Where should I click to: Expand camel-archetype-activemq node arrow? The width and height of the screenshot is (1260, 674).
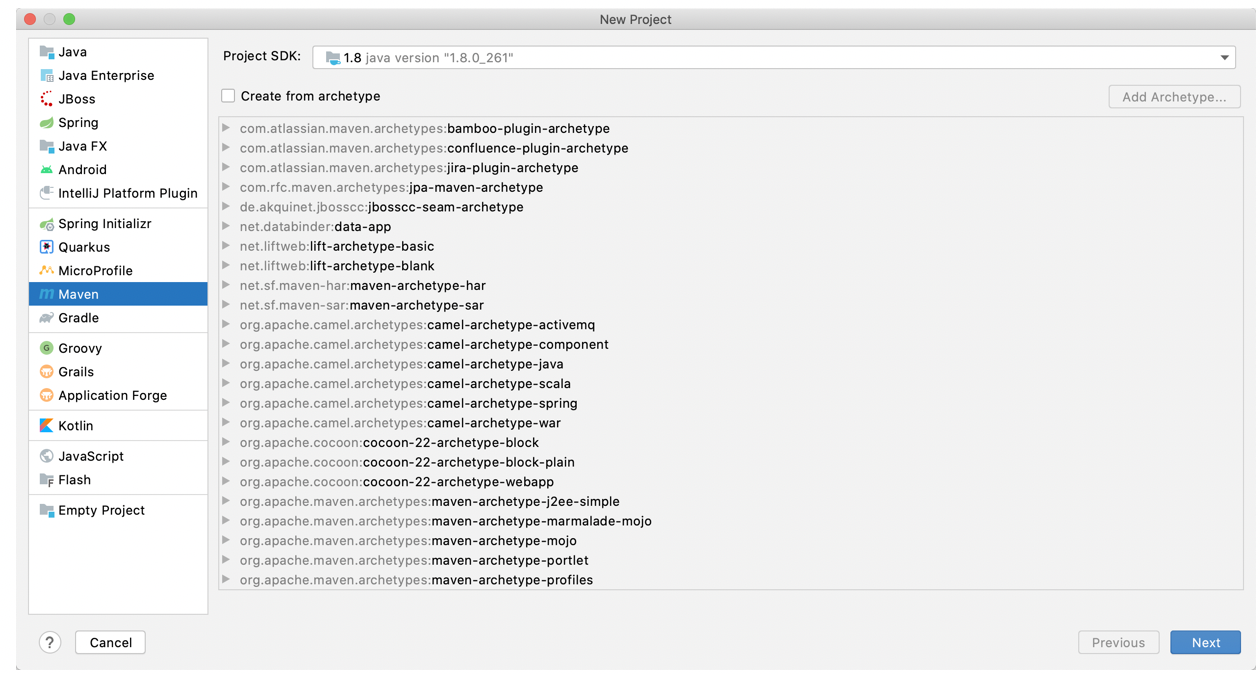pos(227,324)
